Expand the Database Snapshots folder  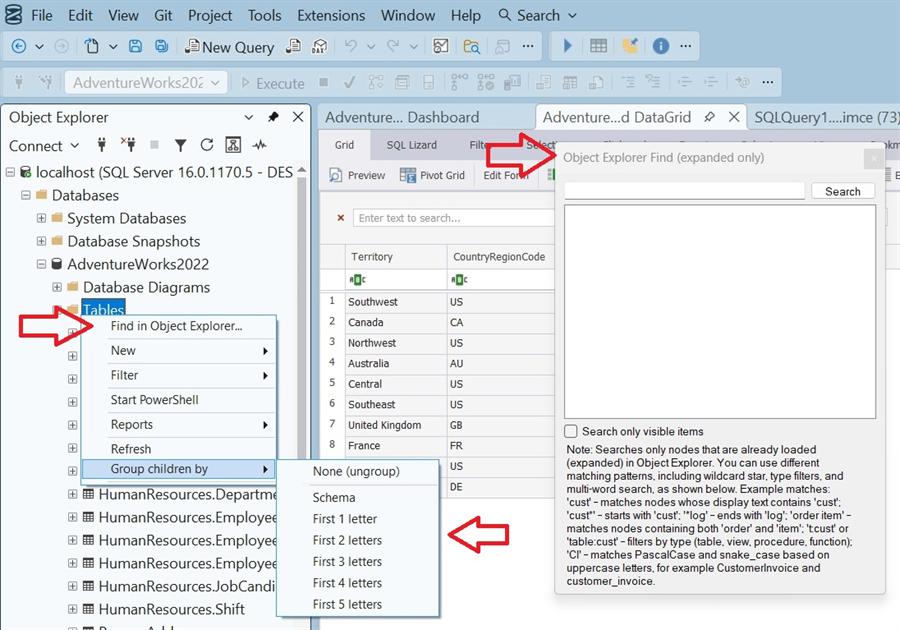point(41,241)
